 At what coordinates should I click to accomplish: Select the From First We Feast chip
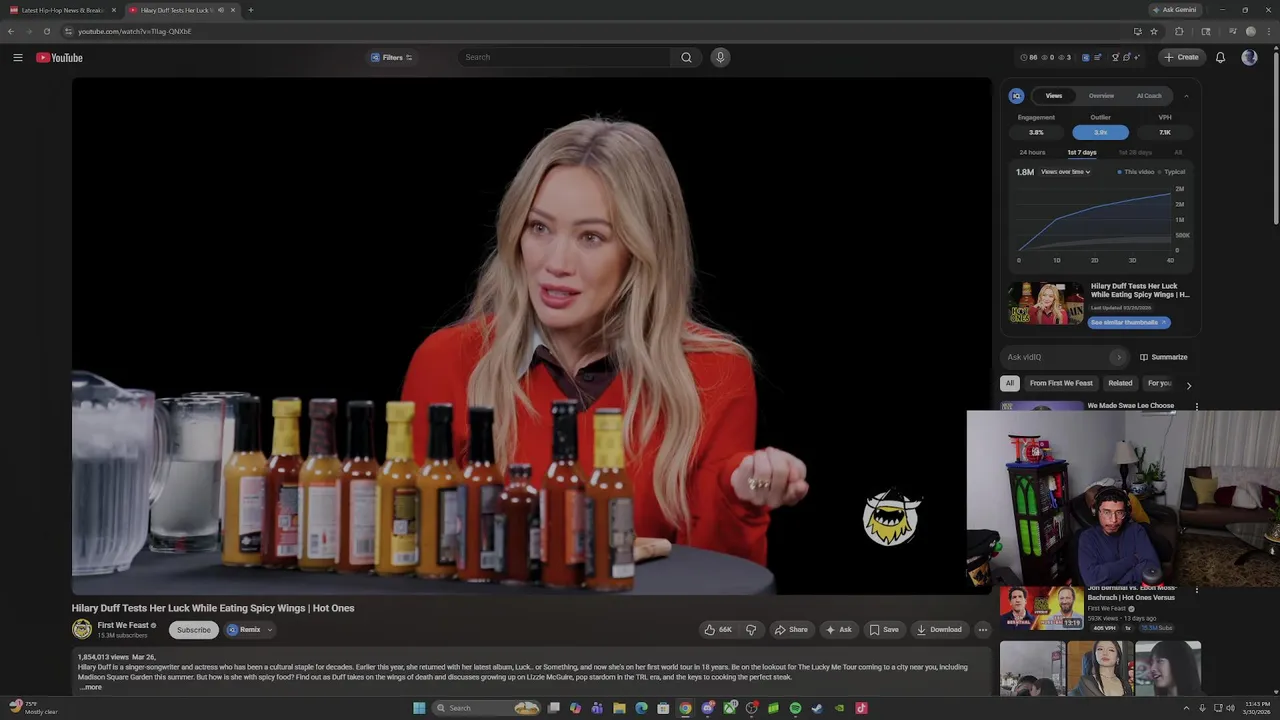(1061, 383)
